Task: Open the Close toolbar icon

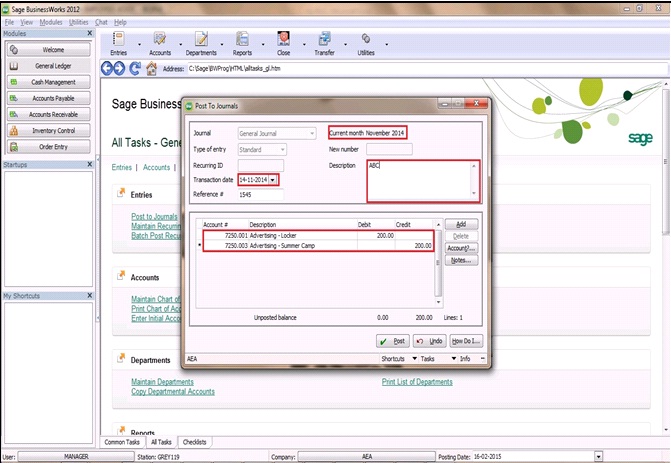Action: coord(283,44)
